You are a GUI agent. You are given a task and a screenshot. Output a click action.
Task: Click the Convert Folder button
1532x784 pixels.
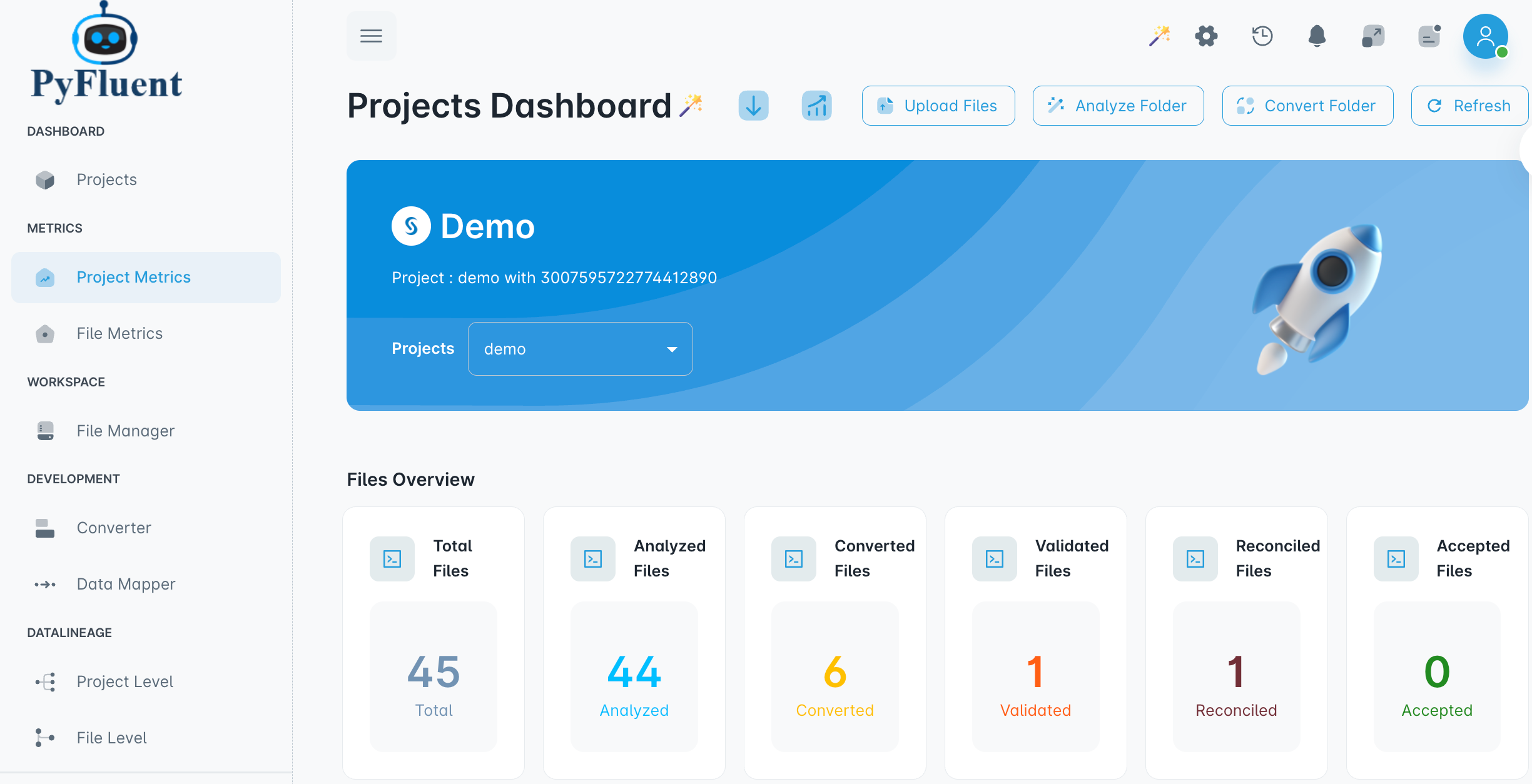point(1307,106)
